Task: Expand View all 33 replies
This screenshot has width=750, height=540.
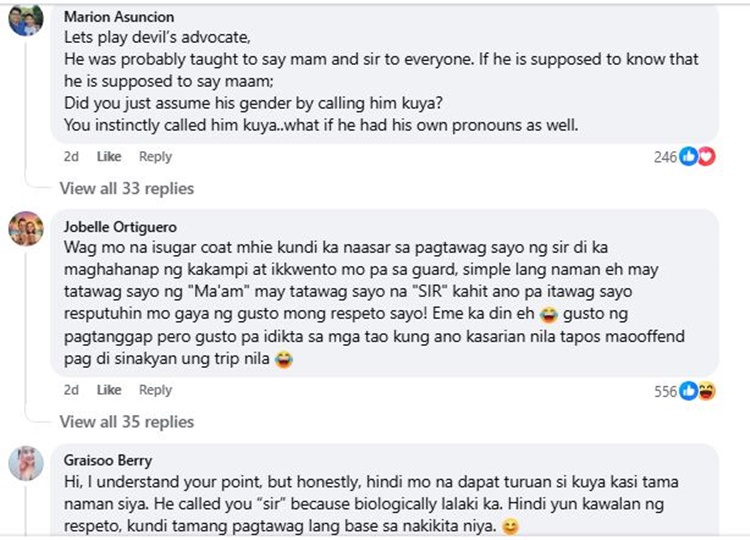Action: 126,188
